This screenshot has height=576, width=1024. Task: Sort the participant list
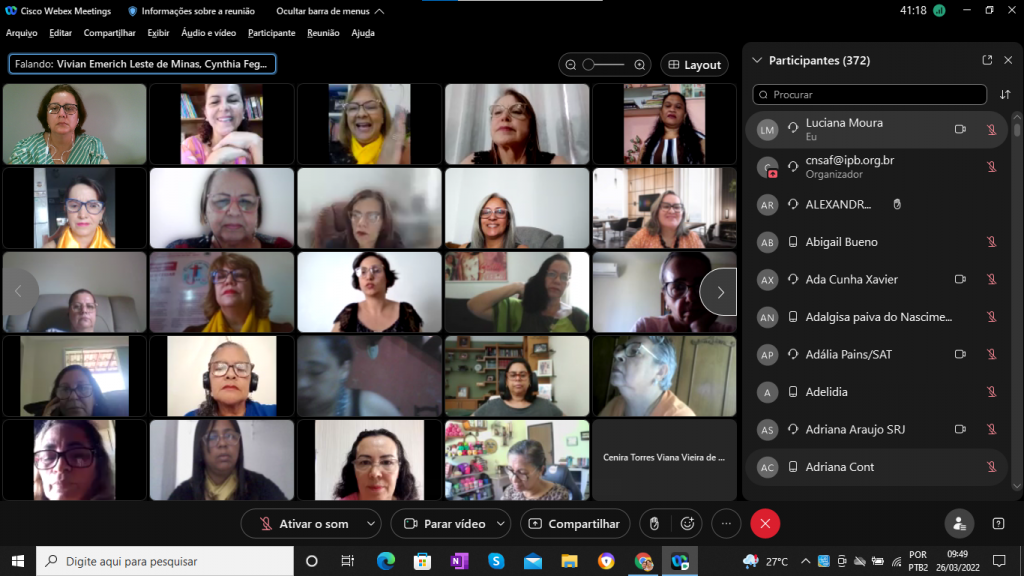[x=1005, y=95]
